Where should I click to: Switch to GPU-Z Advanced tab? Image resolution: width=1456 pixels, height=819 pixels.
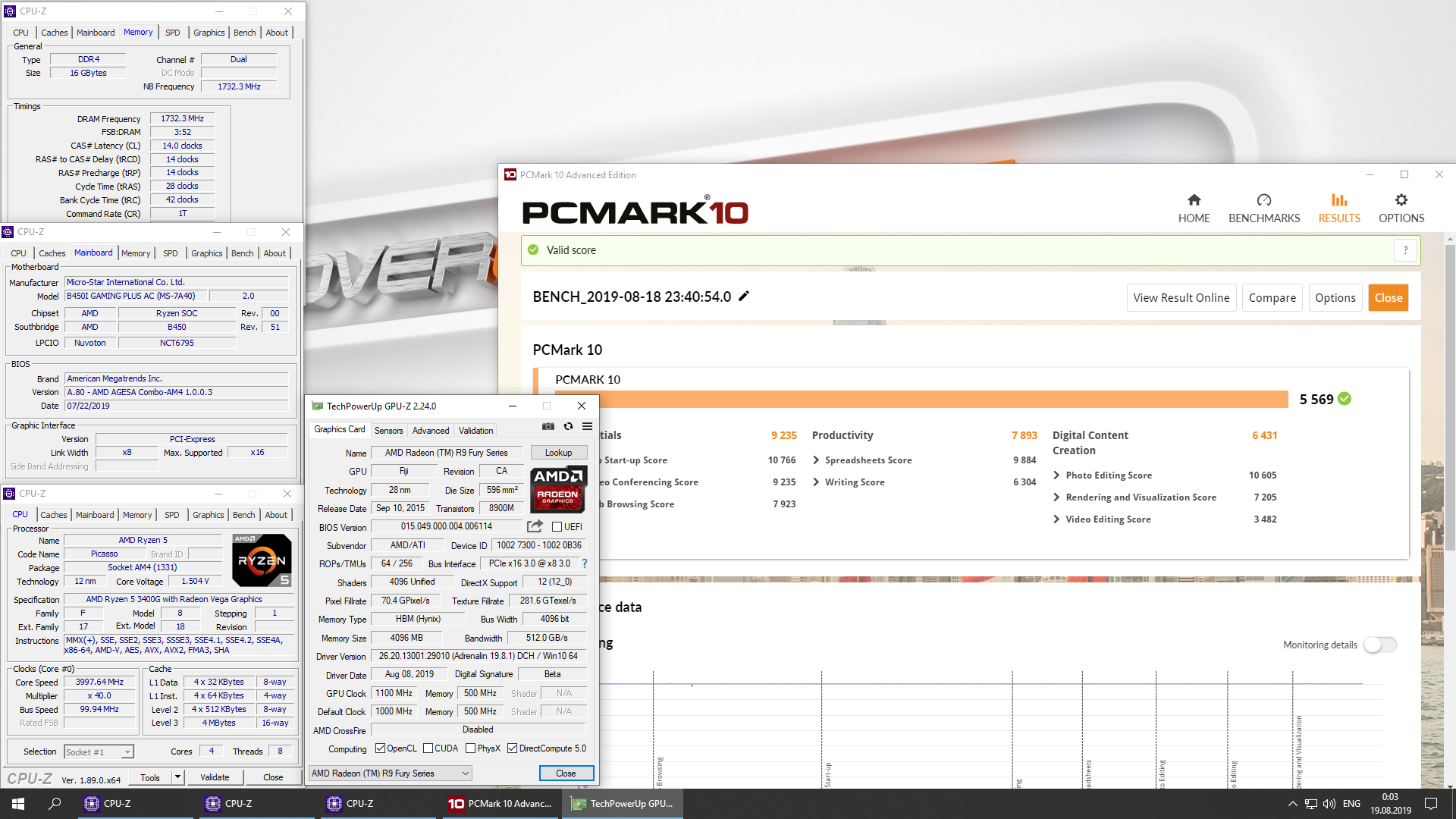click(x=431, y=430)
